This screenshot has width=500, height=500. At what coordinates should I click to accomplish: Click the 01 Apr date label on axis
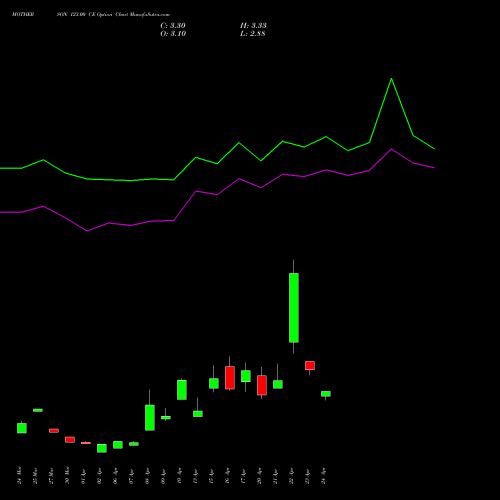click(84, 476)
